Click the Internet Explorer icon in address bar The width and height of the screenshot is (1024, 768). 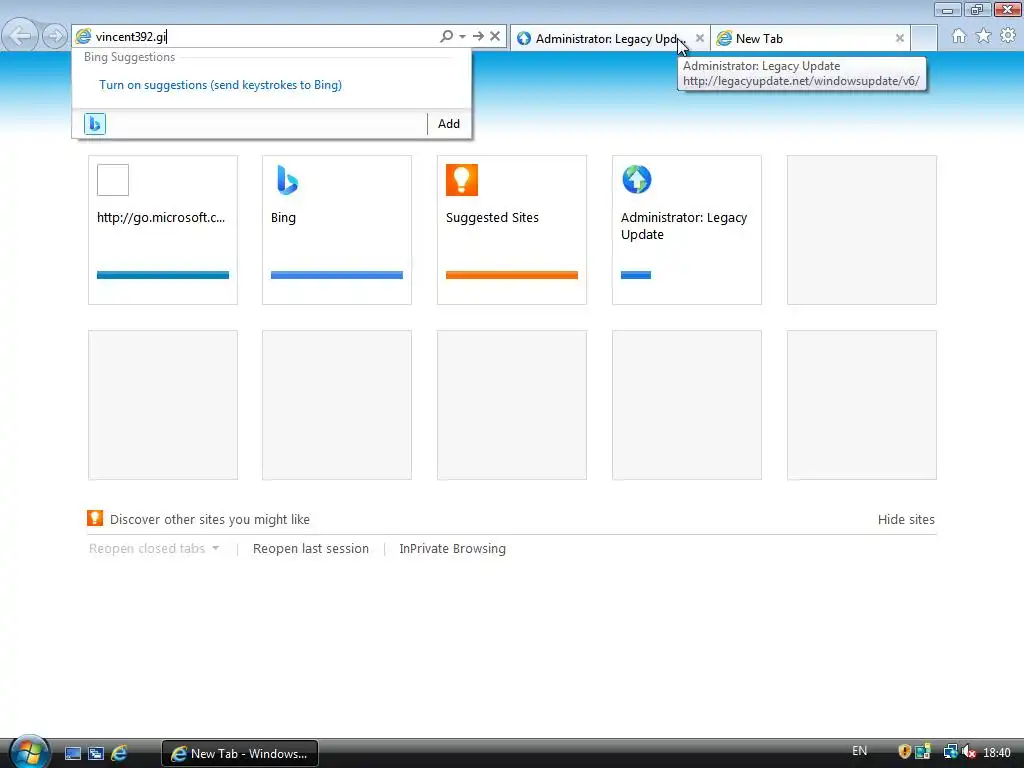coord(84,37)
